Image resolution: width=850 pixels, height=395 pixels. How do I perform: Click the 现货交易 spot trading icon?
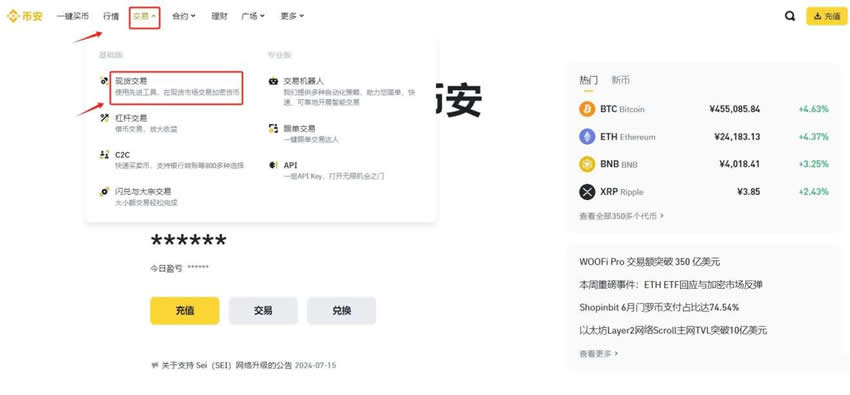coord(105,81)
